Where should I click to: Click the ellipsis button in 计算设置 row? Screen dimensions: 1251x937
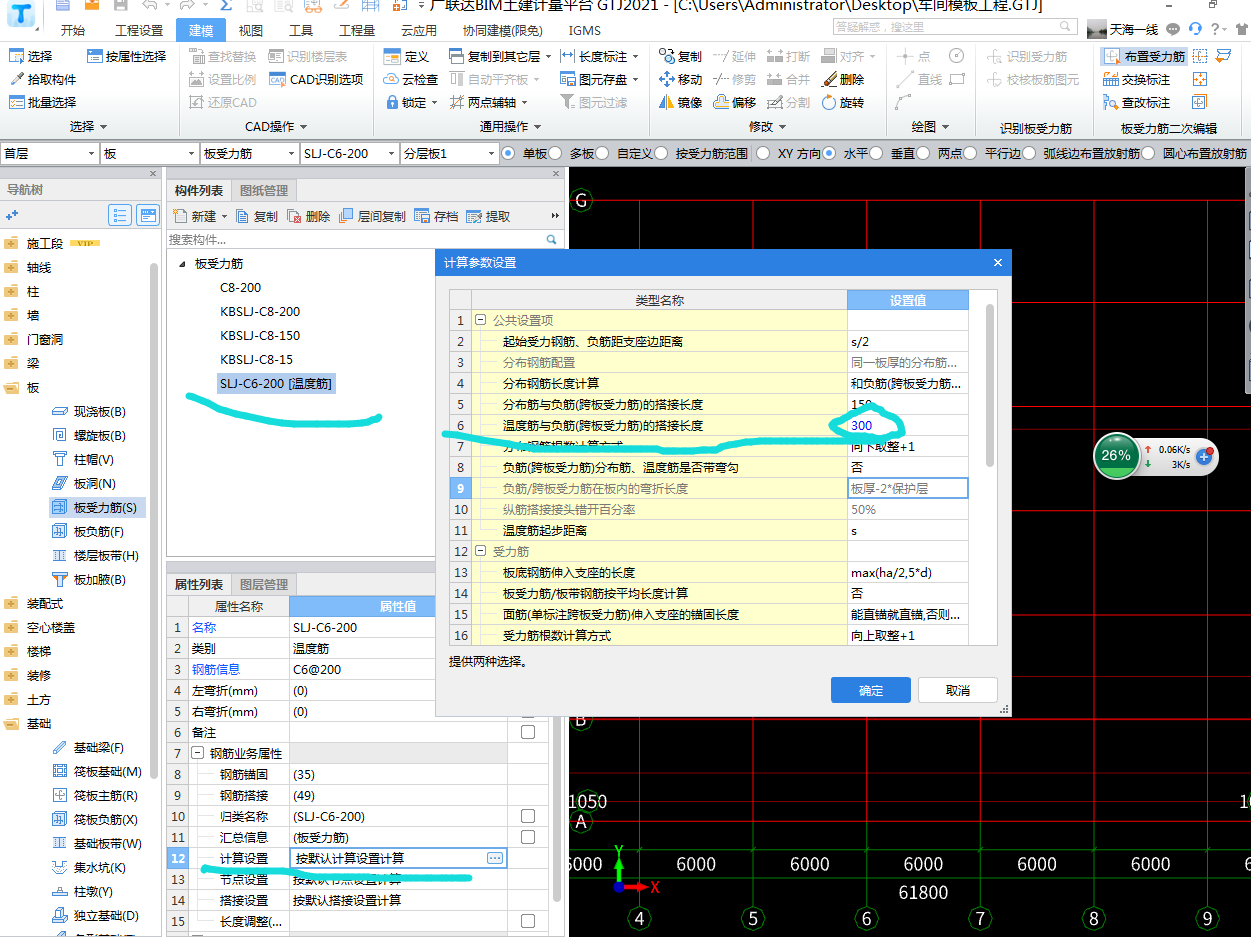click(x=495, y=858)
